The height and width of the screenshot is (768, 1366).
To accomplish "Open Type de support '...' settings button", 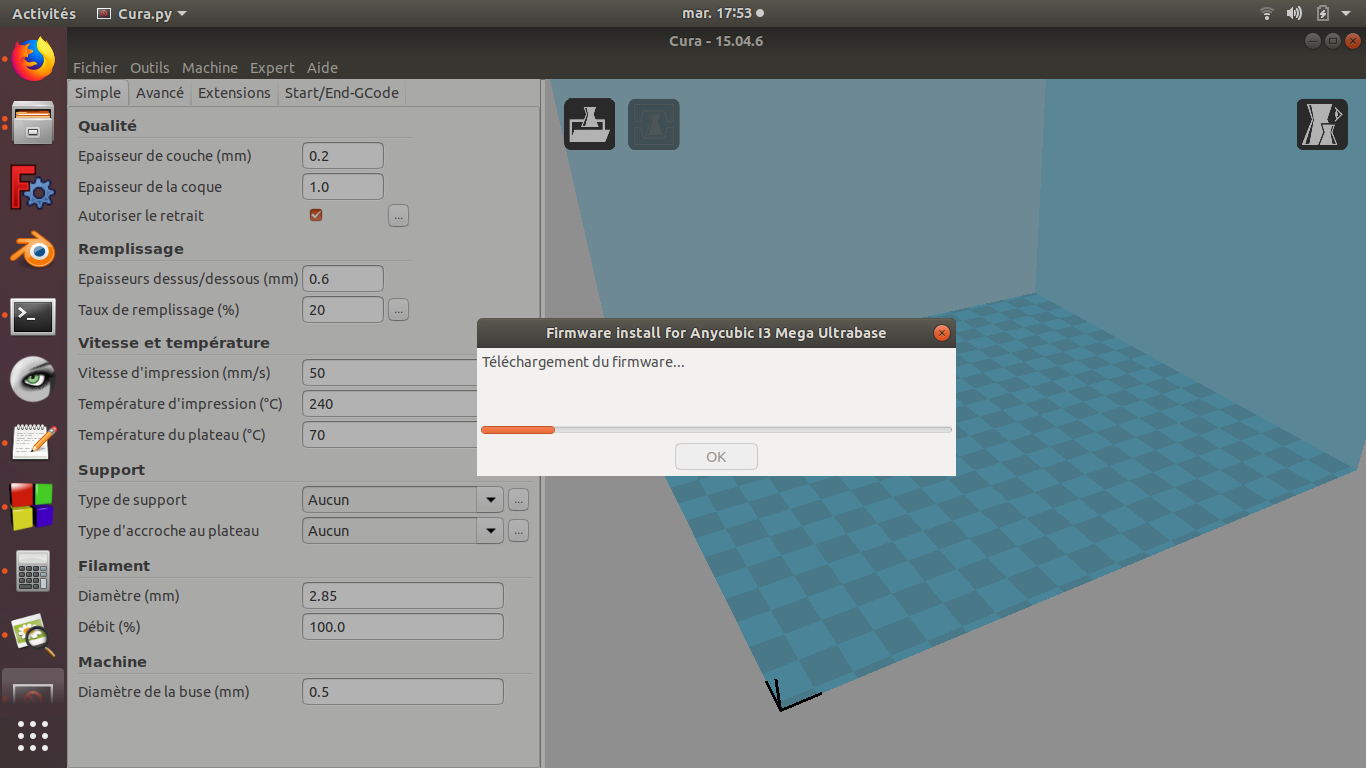I will (x=518, y=500).
